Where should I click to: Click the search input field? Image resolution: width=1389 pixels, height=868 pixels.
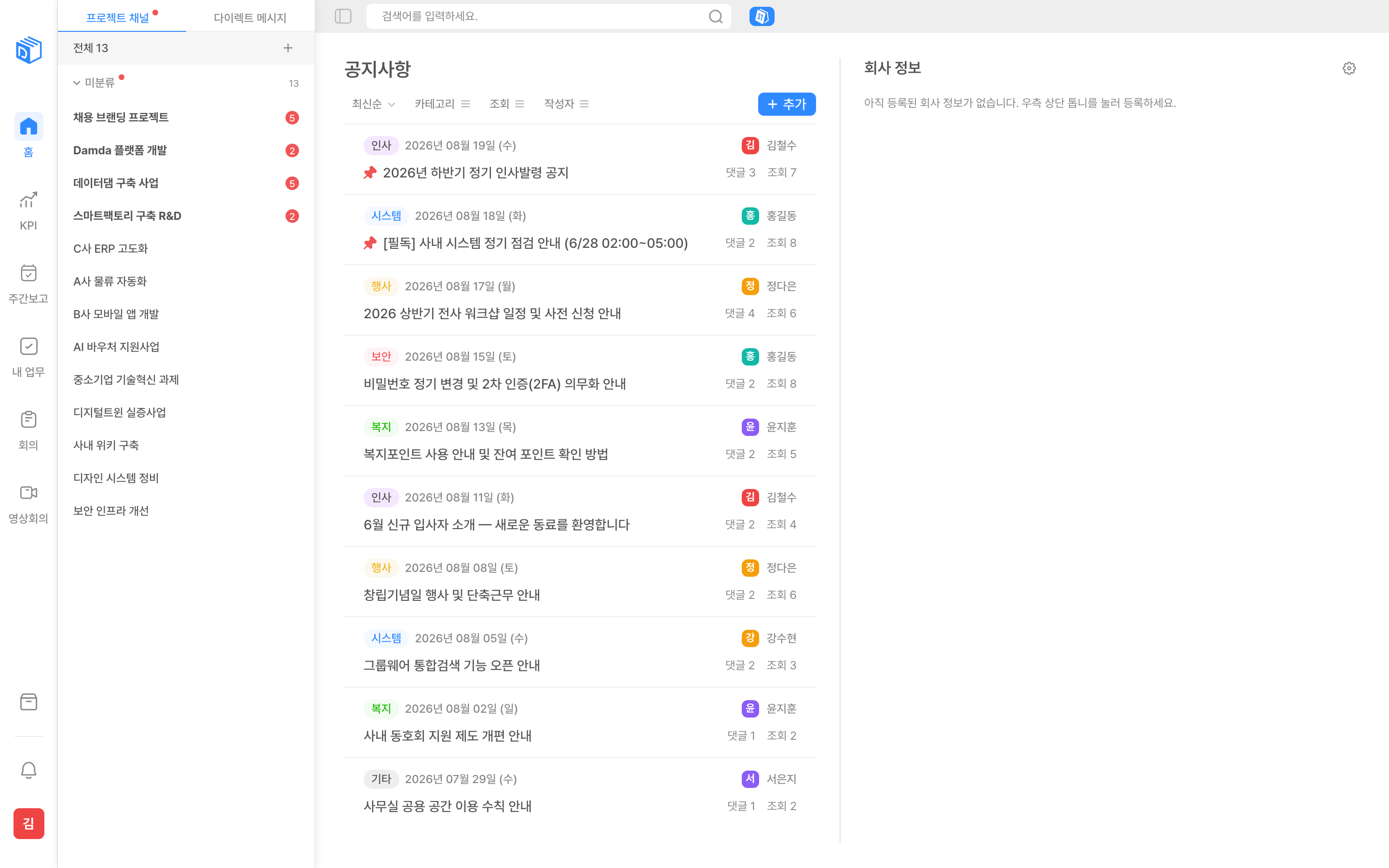548,16
